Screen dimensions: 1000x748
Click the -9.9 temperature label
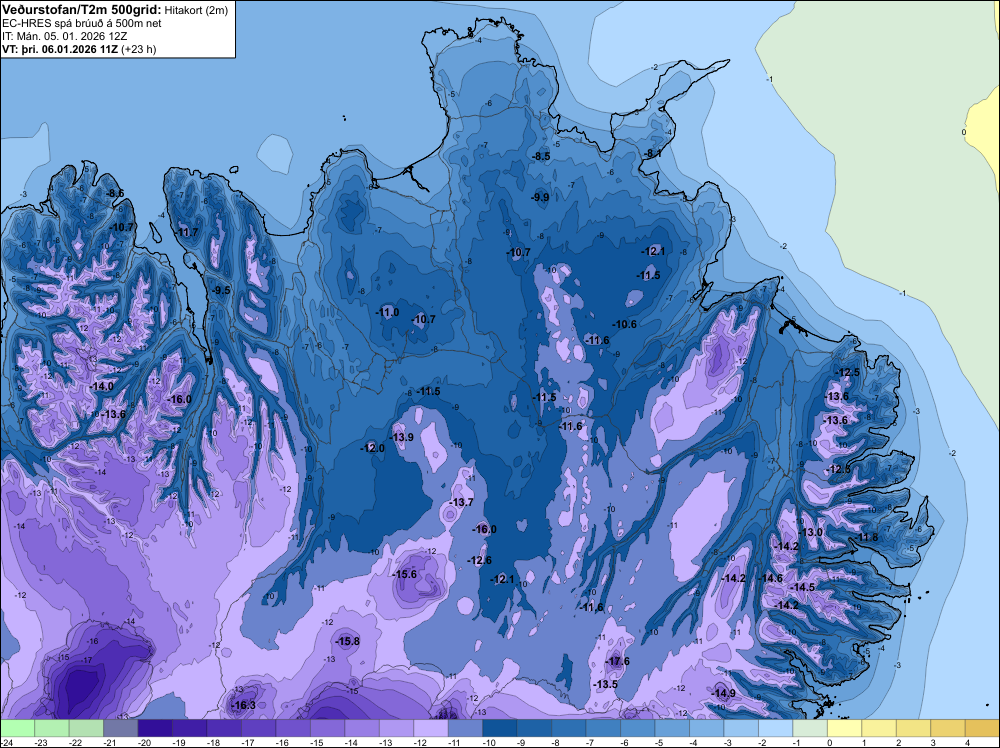[540, 197]
